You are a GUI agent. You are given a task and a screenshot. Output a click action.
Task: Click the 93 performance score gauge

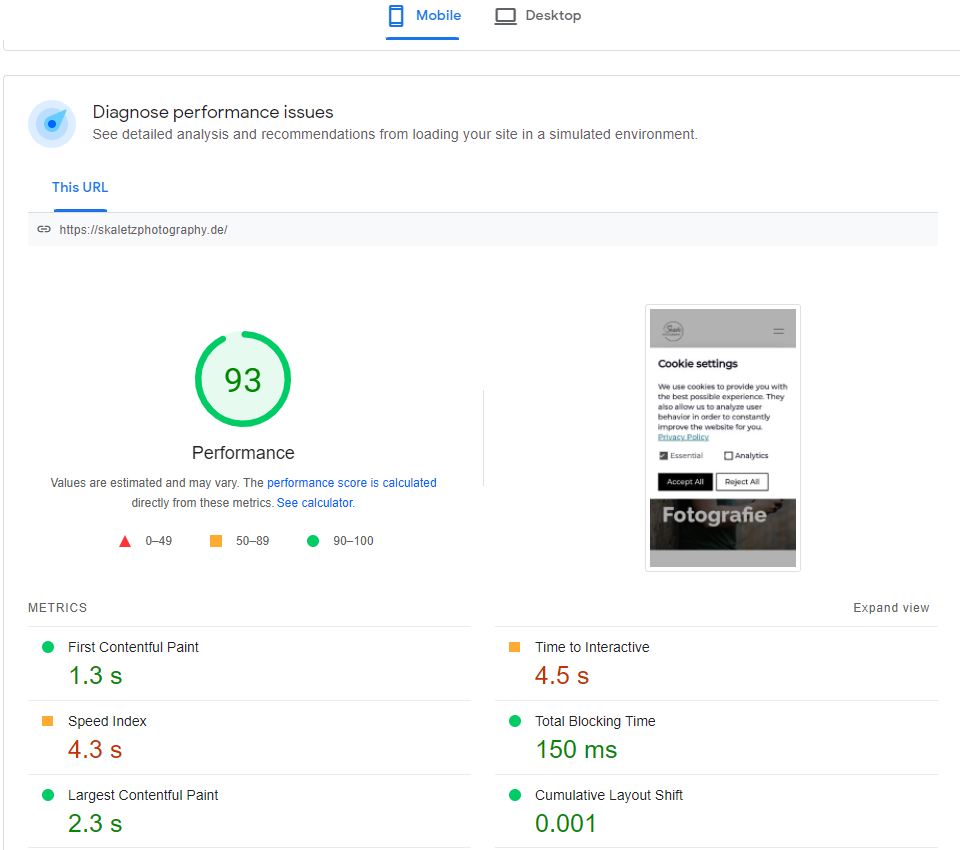coord(243,379)
